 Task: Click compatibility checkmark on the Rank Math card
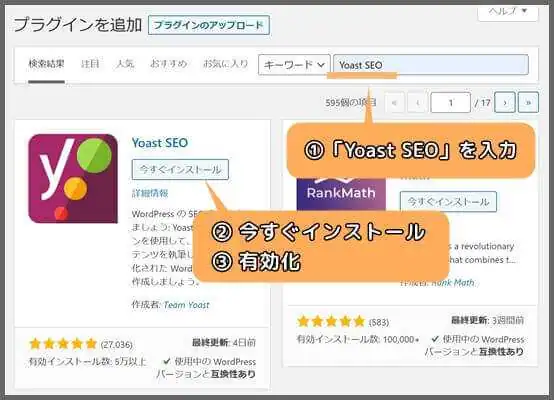[435, 339]
